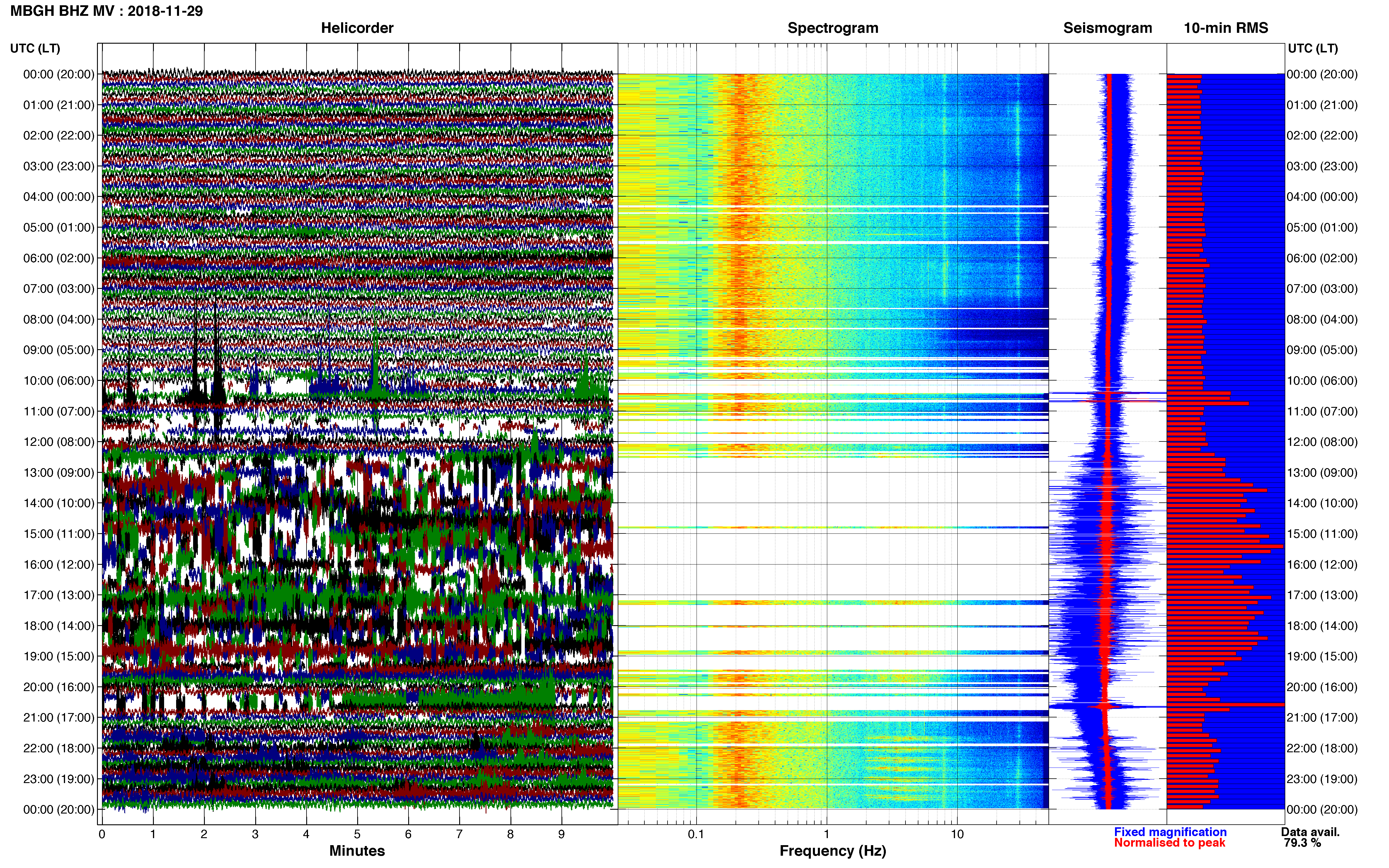
Task: Click left time label 05:00 (01:00)
Action: click(x=59, y=227)
